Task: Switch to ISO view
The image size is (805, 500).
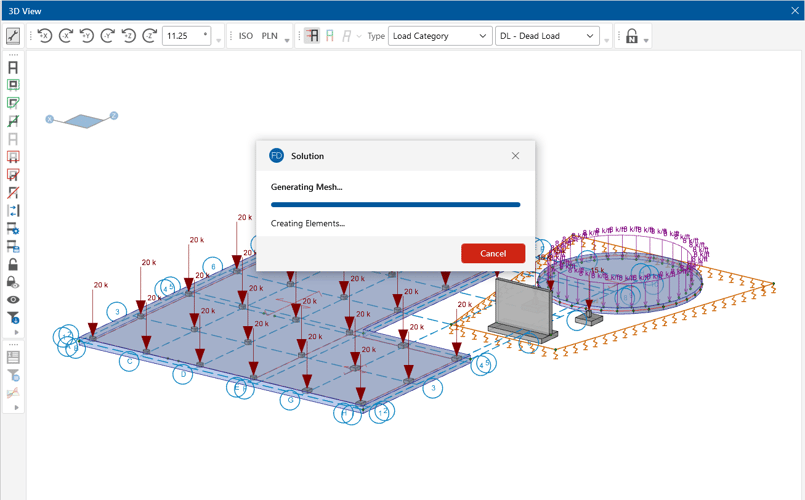Action: pos(246,36)
